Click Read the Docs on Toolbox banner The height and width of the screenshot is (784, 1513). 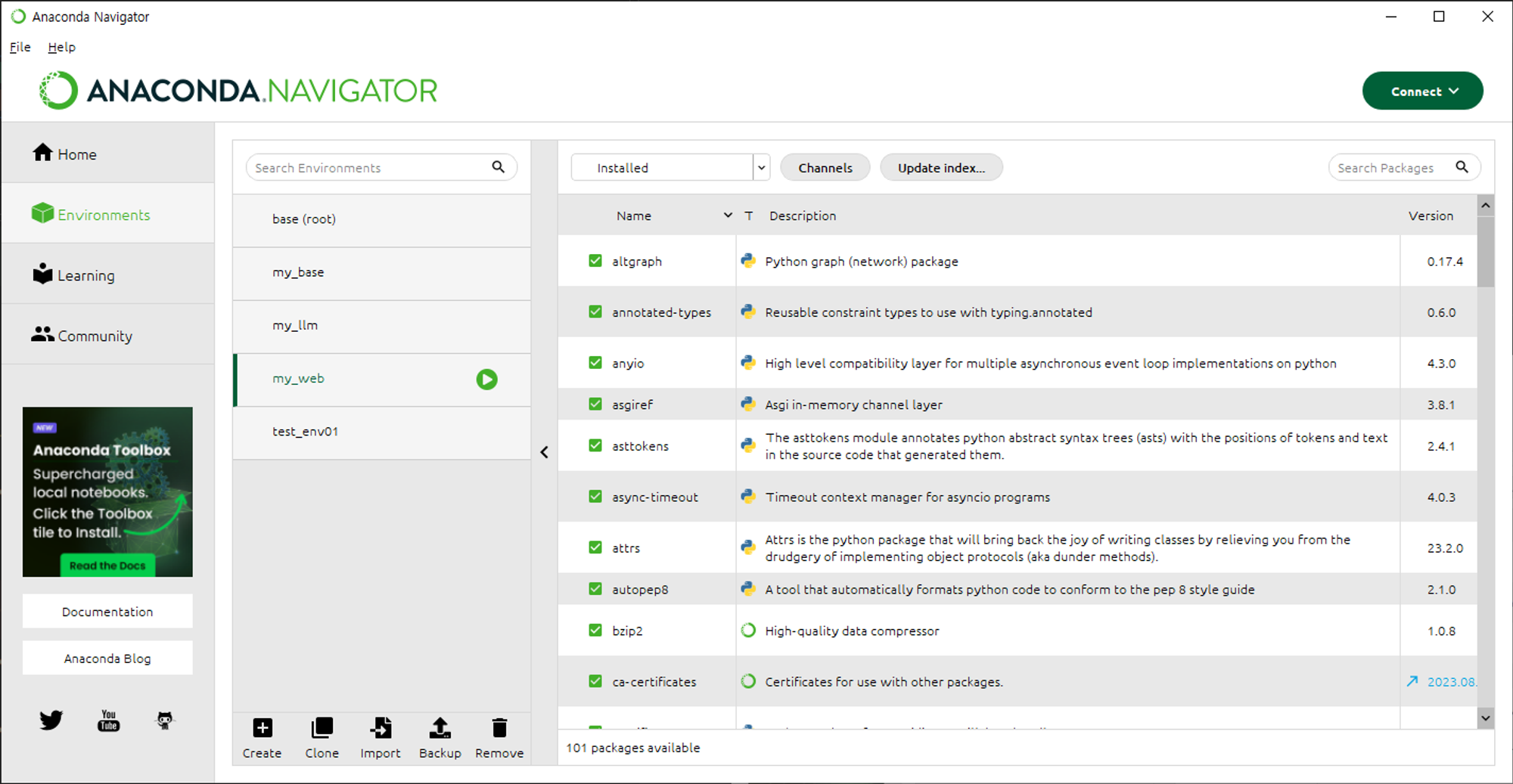point(107,566)
